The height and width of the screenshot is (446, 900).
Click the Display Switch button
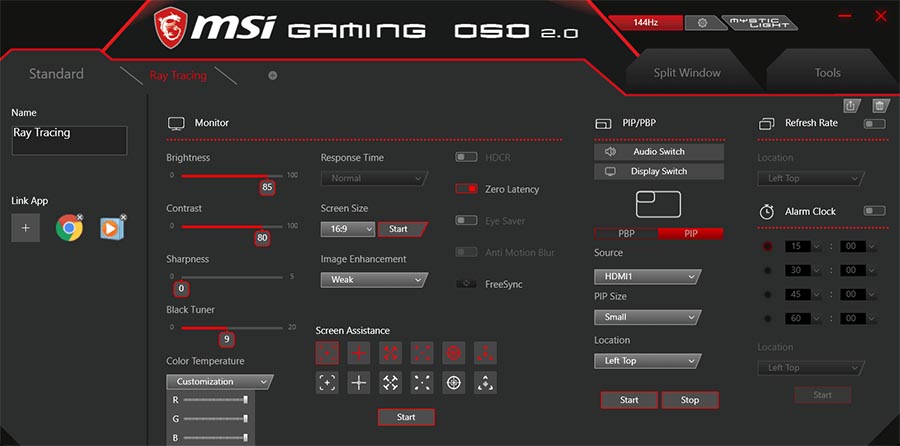(x=659, y=171)
